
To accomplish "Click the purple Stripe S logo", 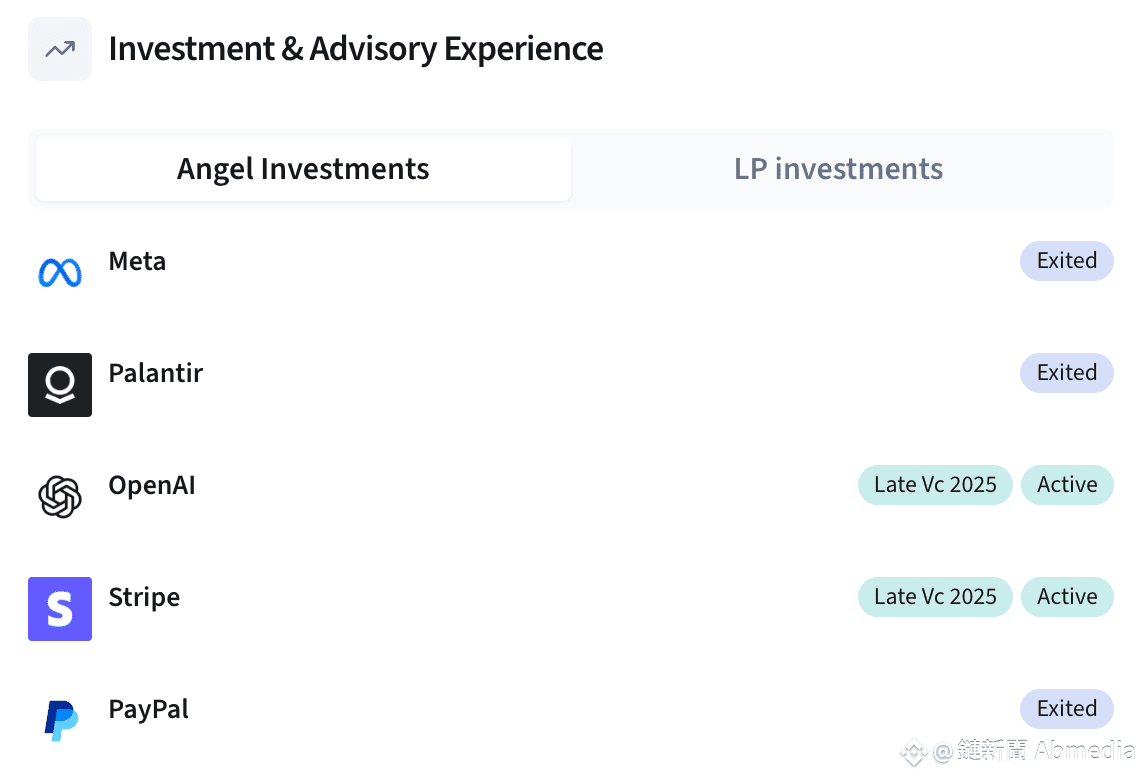I will click(x=60, y=609).
